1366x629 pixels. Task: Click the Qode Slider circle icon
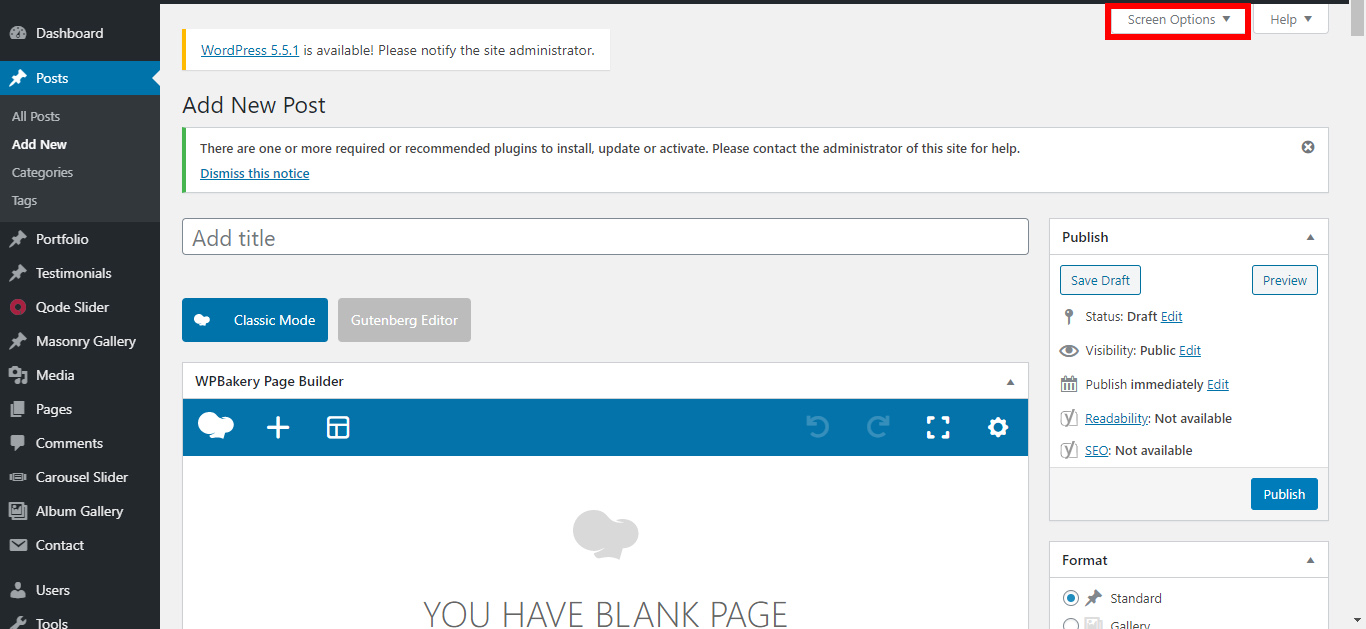pos(18,307)
